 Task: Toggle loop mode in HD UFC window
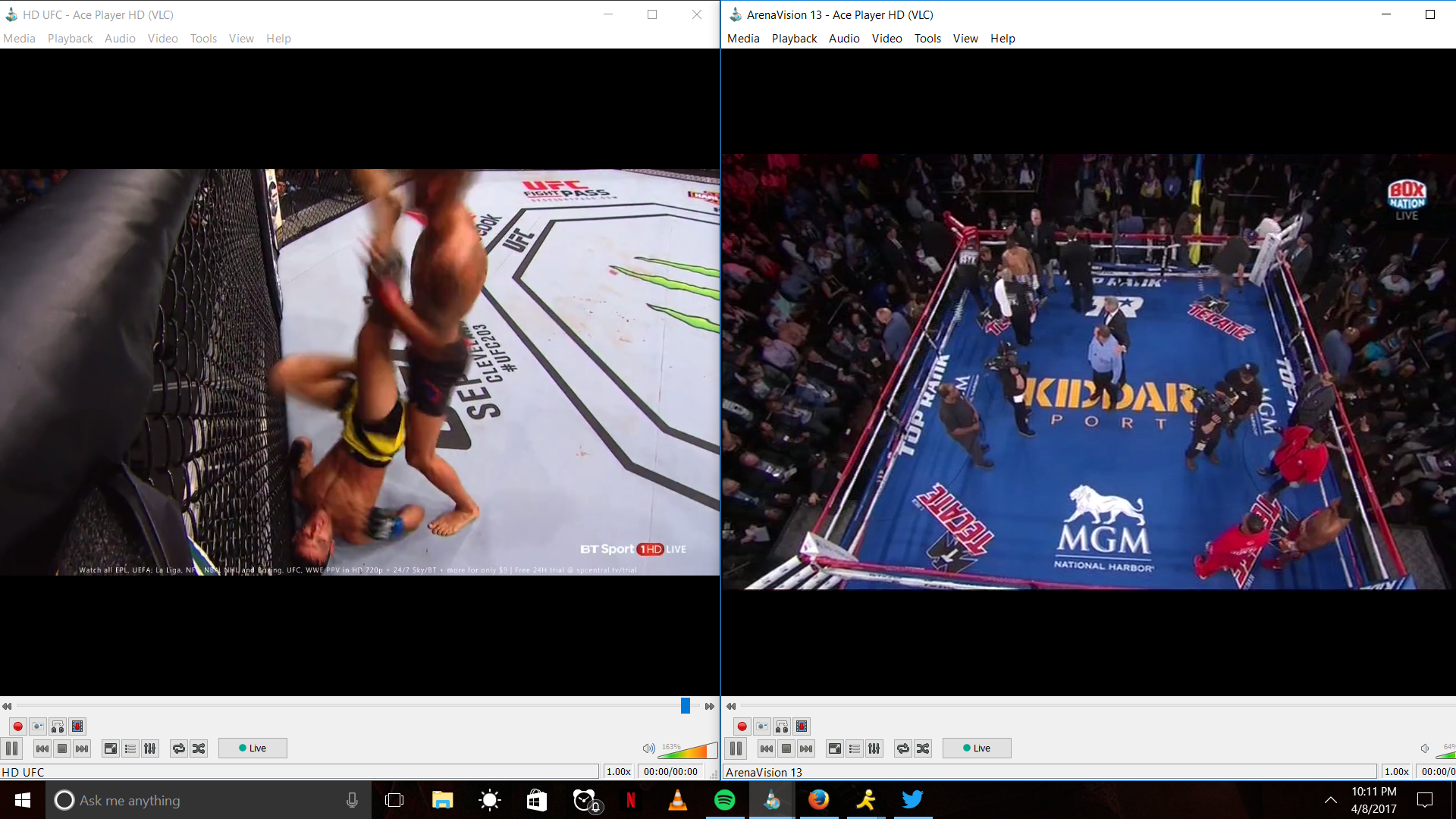179,748
